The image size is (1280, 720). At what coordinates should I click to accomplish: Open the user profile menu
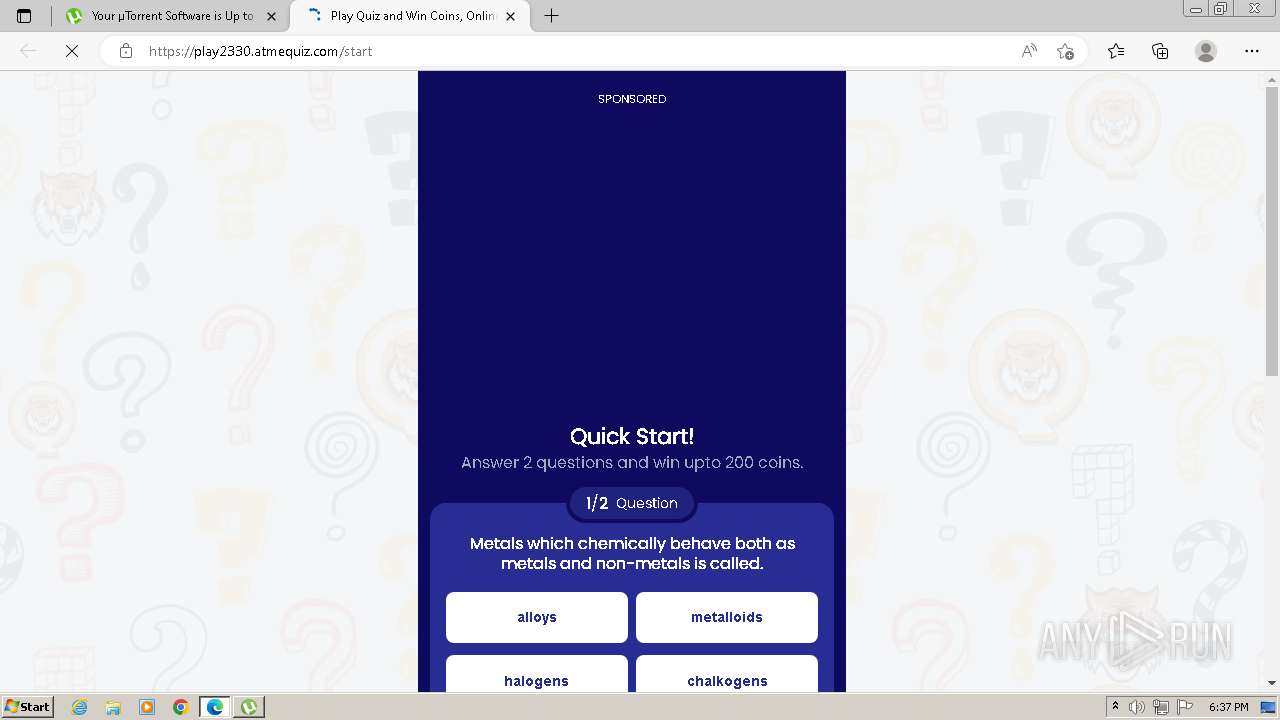(1206, 51)
